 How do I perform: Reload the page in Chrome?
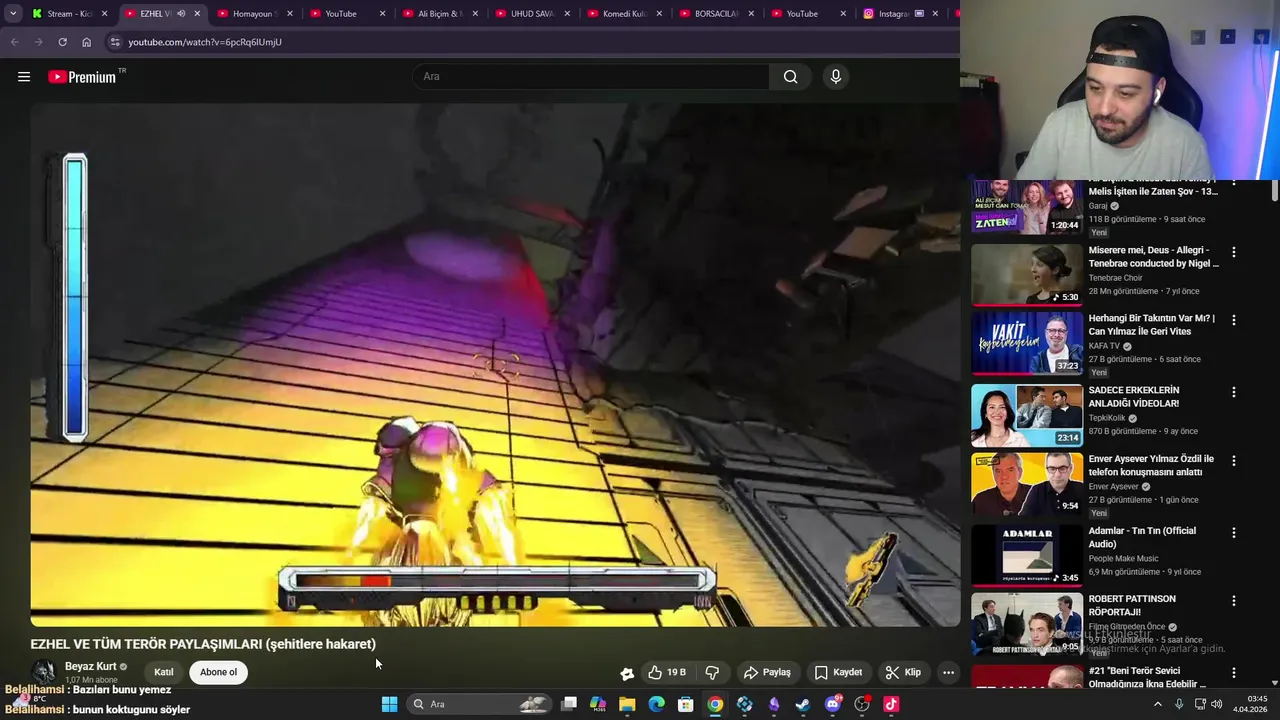pyautogui.click(x=62, y=42)
